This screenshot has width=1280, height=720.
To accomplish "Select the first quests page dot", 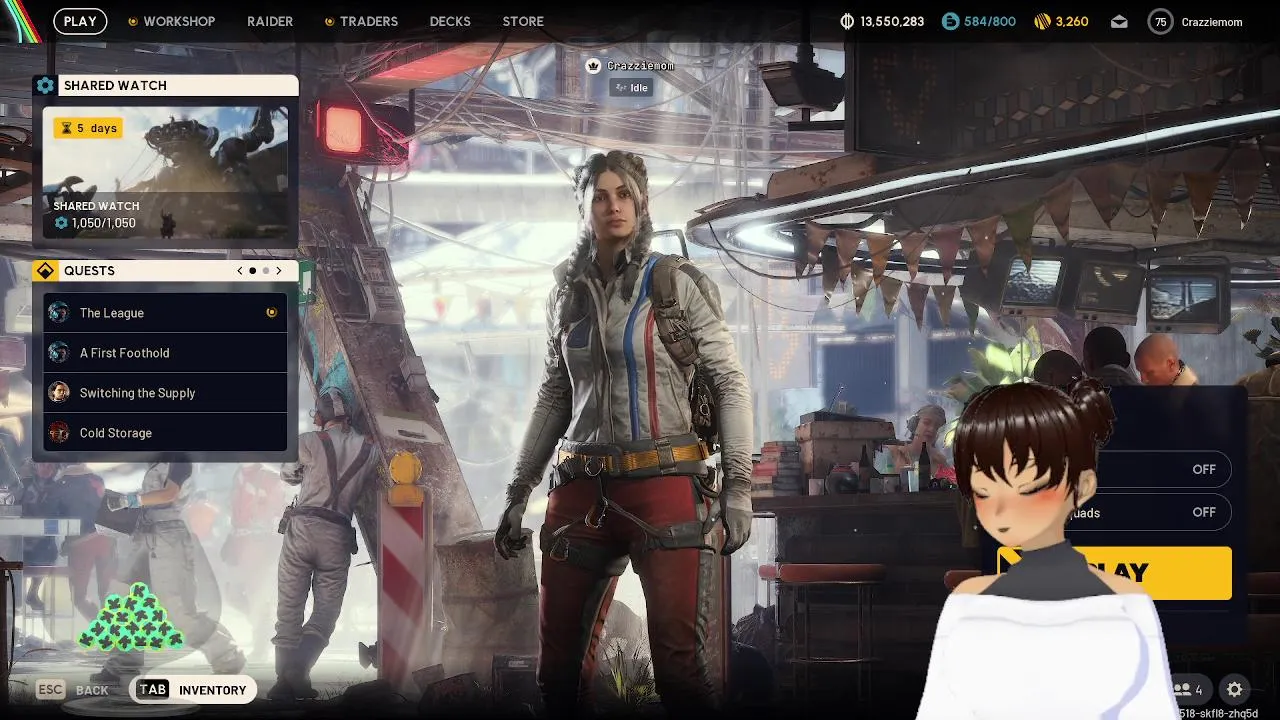I will [253, 271].
